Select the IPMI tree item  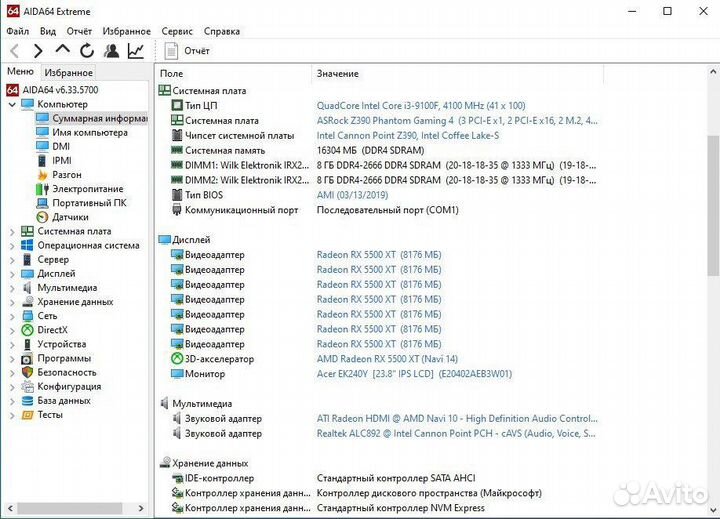(x=62, y=160)
